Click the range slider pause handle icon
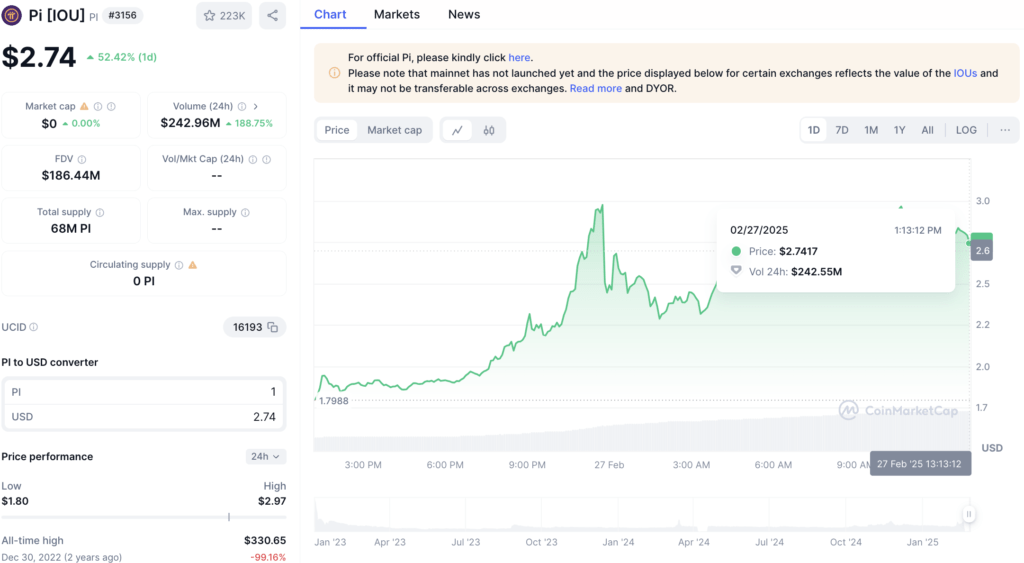 [969, 515]
